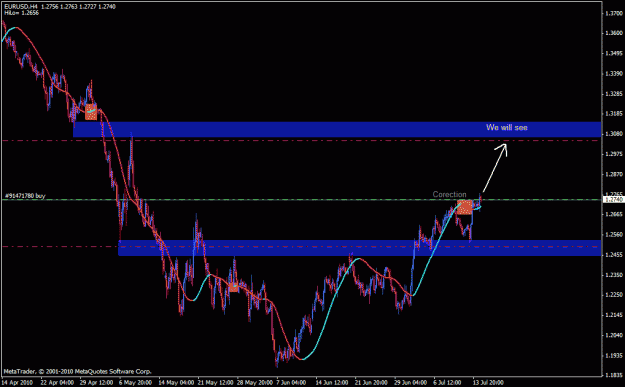Viewport: 625px width, 387px height.
Task: Click the 1.3495 price axis label
Action: [x=613, y=53]
